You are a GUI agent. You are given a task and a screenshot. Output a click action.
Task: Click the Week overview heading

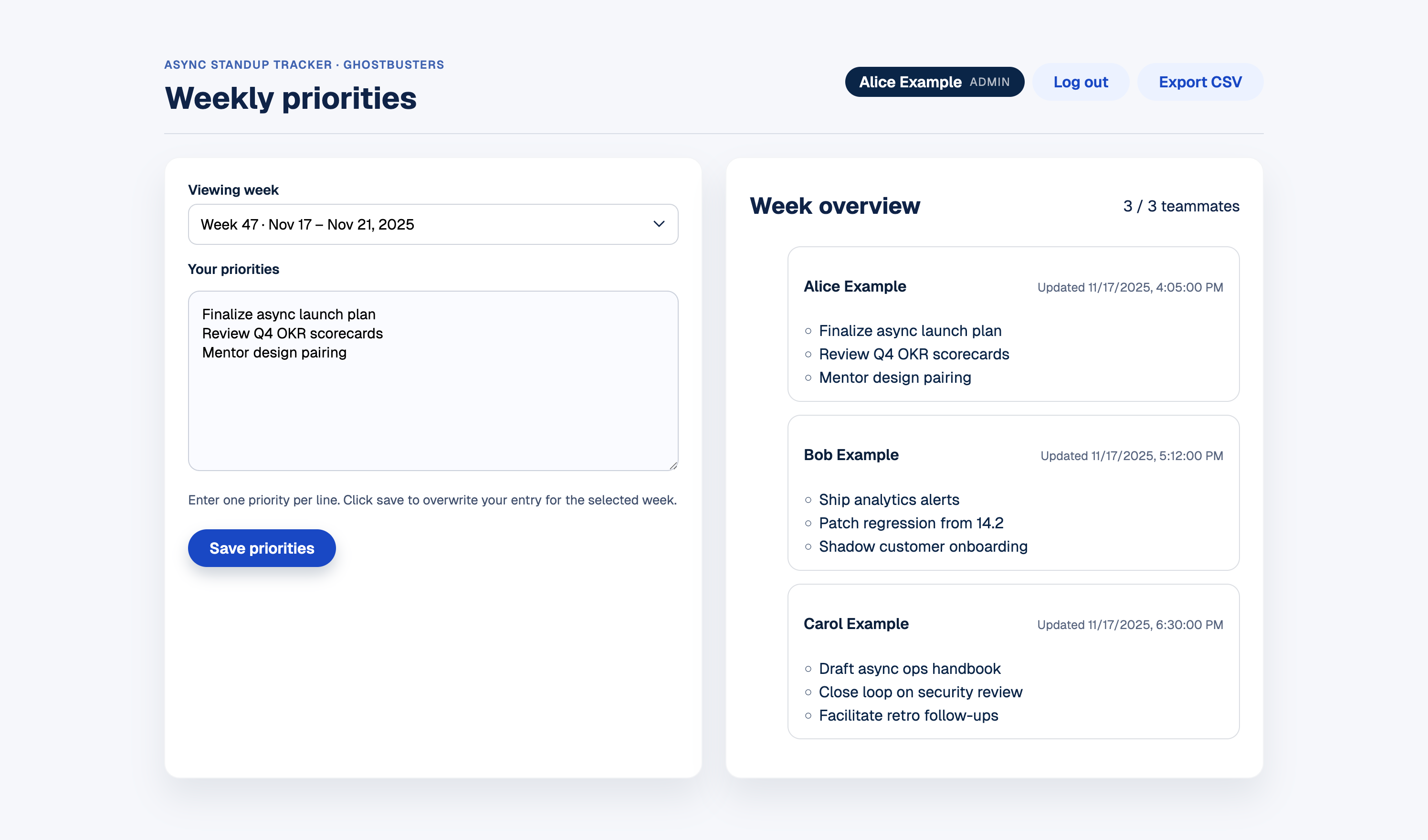click(835, 206)
